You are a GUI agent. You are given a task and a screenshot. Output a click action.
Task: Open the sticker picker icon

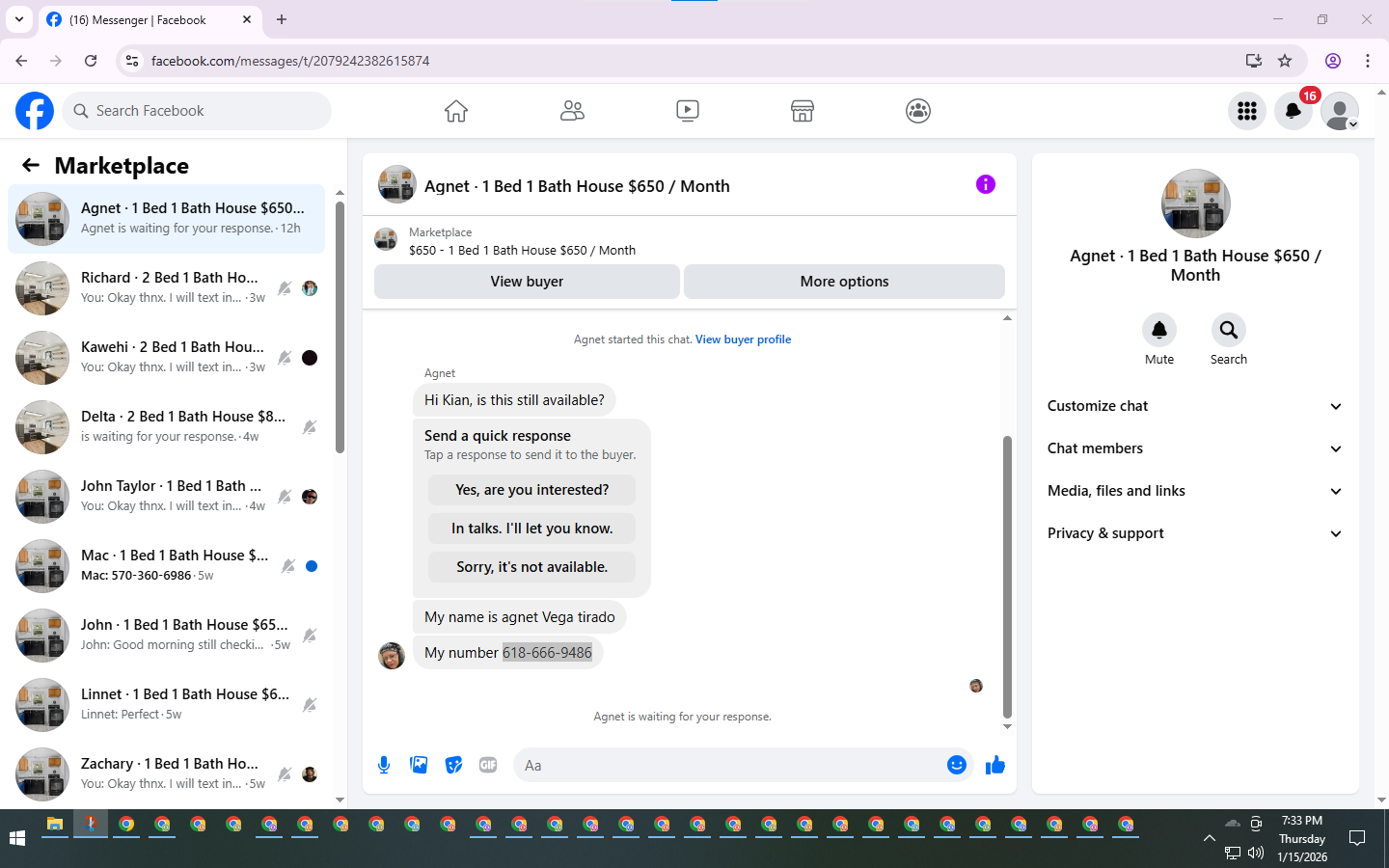tap(453, 765)
